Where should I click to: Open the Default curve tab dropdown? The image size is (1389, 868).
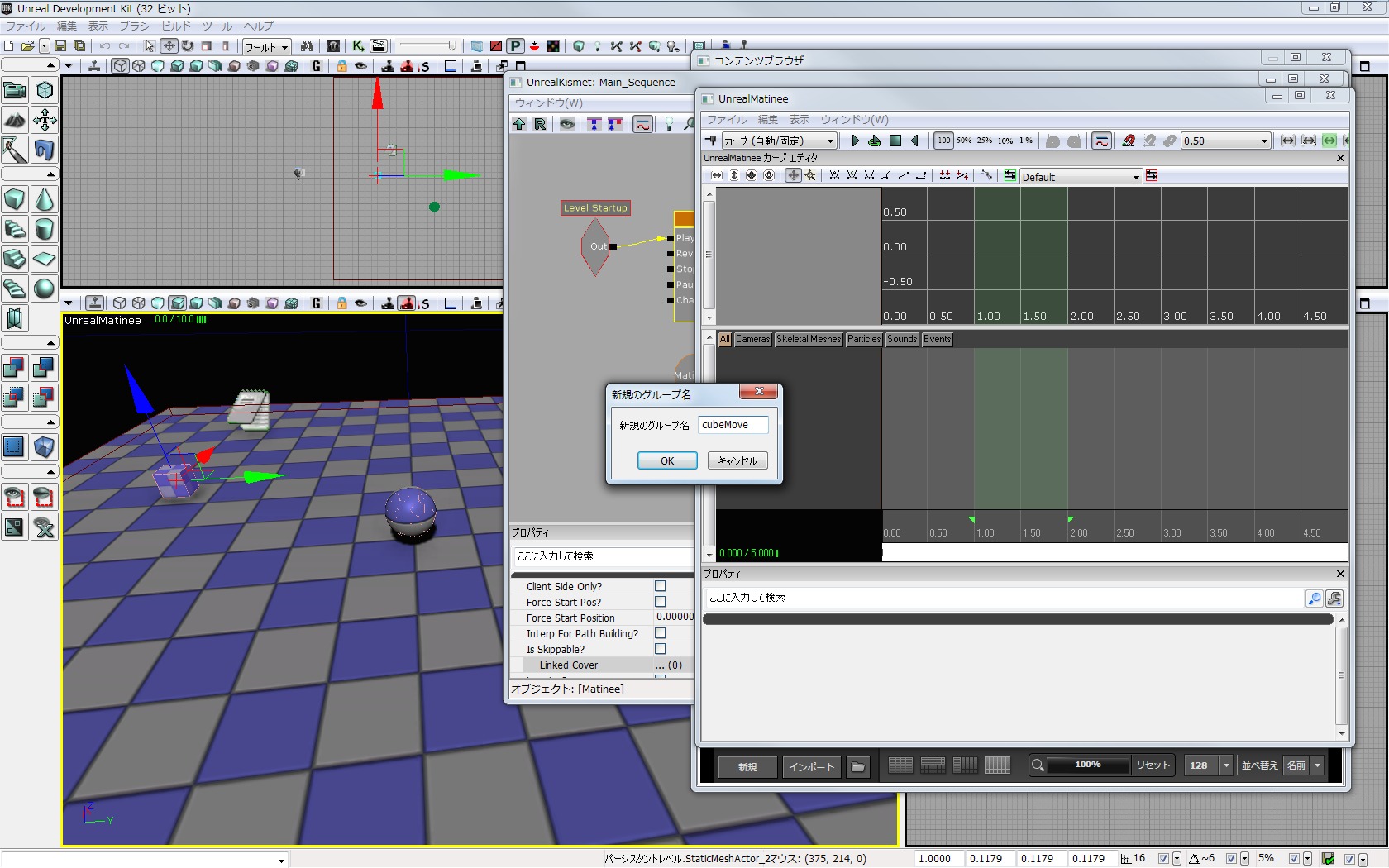point(1135,177)
